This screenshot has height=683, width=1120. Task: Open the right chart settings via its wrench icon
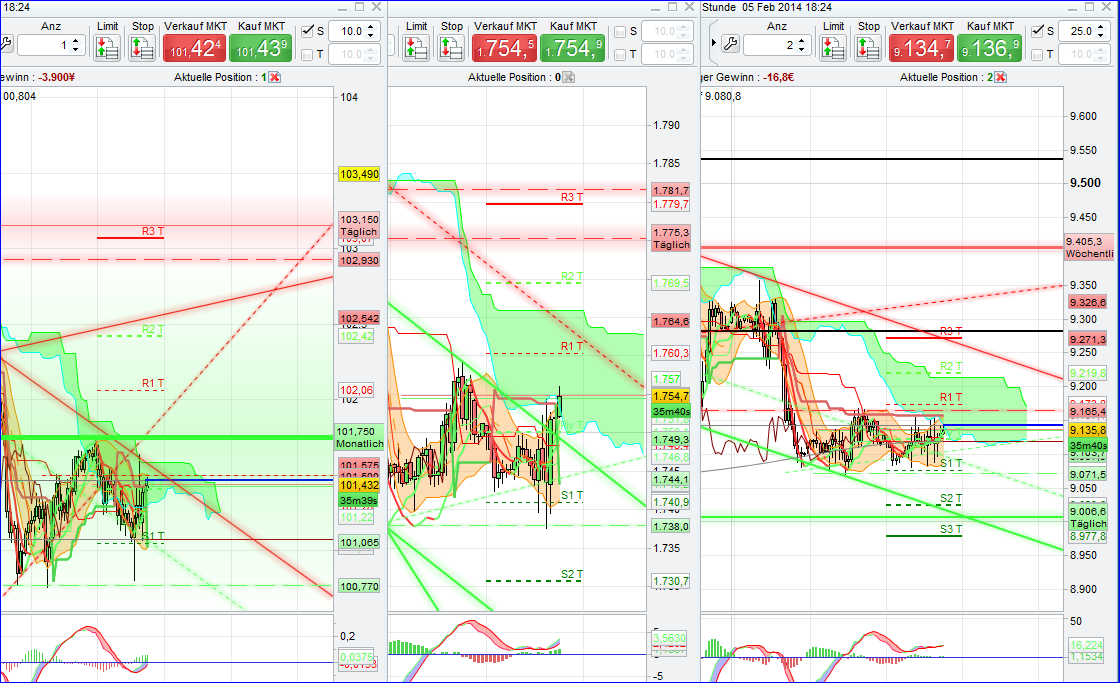(x=731, y=42)
